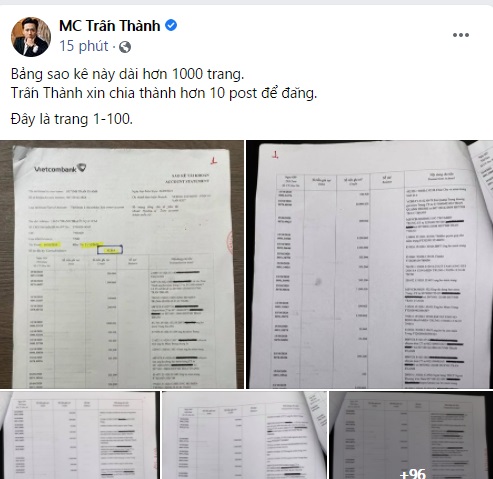Click the line mentioning "hơn 10 post để đăng"

[164, 93]
